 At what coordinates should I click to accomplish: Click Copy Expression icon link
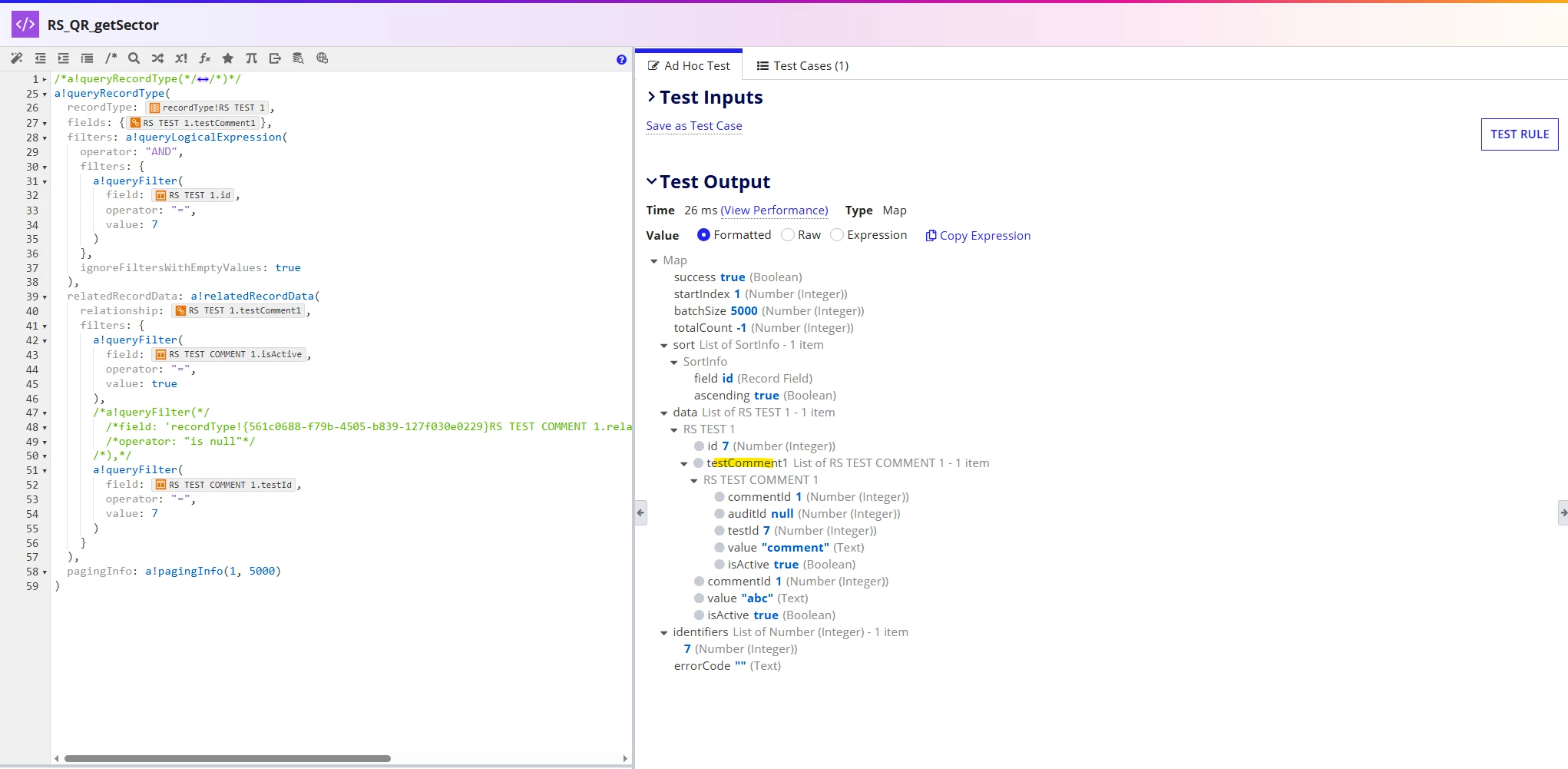pyautogui.click(x=978, y=236)
